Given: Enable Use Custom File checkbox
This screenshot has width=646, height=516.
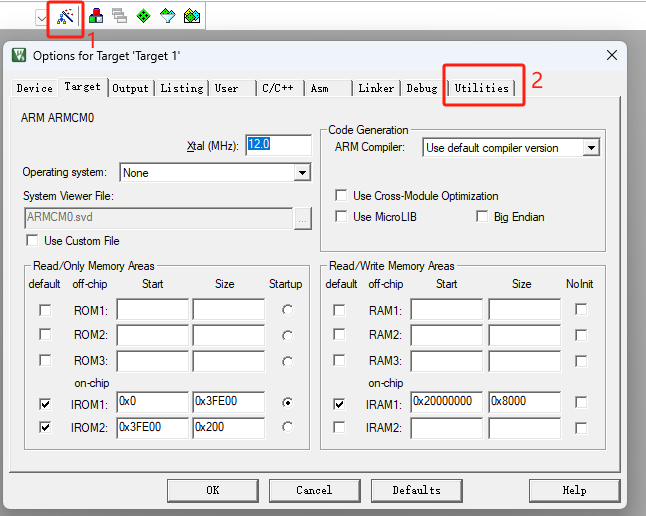Looking at the screenshot, I should pyautogui.click(x=32, y=240).
